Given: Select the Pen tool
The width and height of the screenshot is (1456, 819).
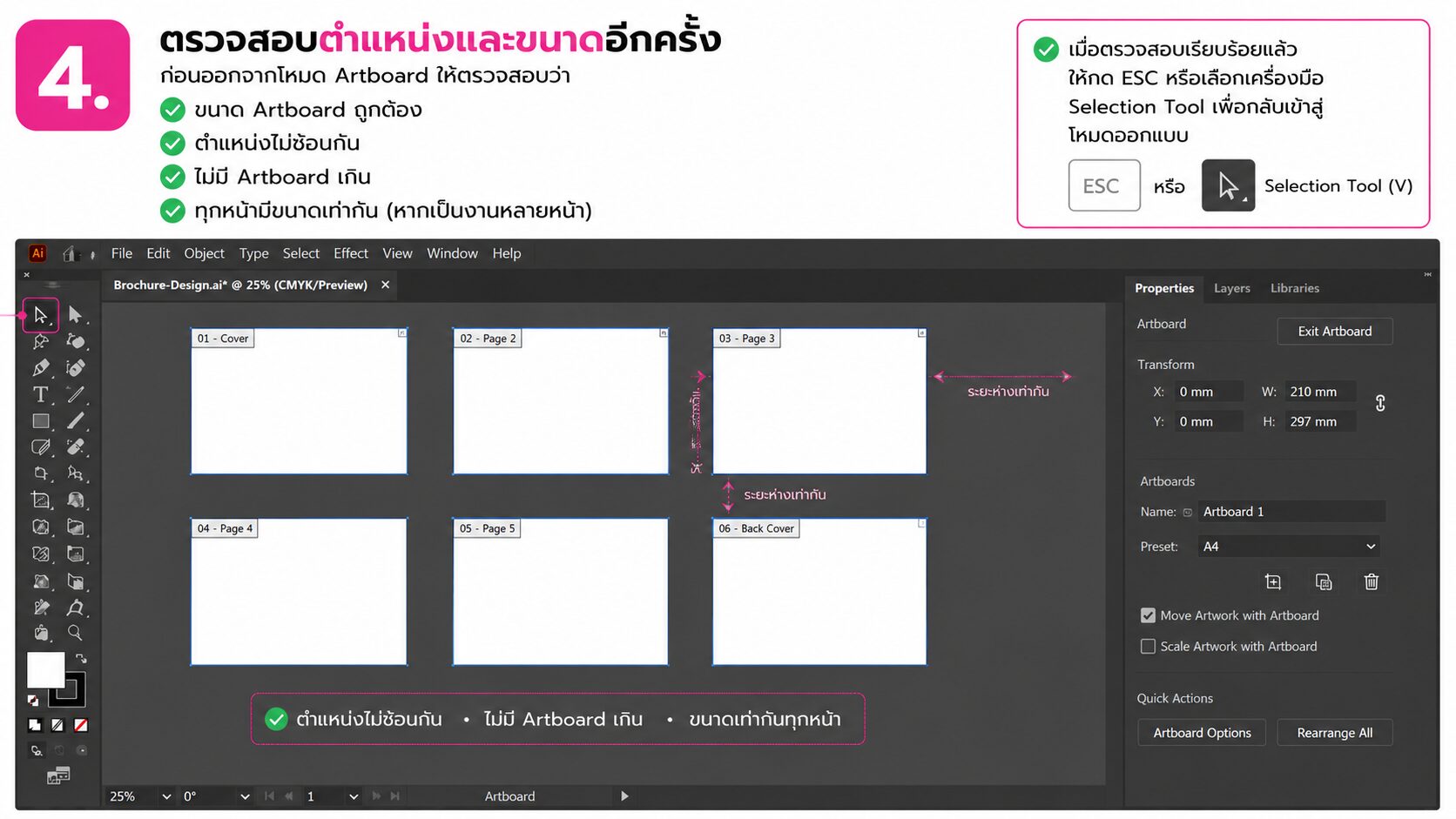Looking at the screenshot, I should (40, 367).
